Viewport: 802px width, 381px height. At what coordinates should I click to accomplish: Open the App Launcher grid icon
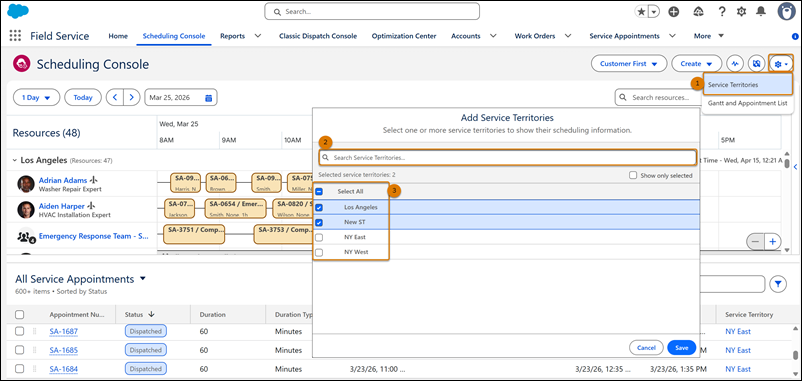pos(15,36)
